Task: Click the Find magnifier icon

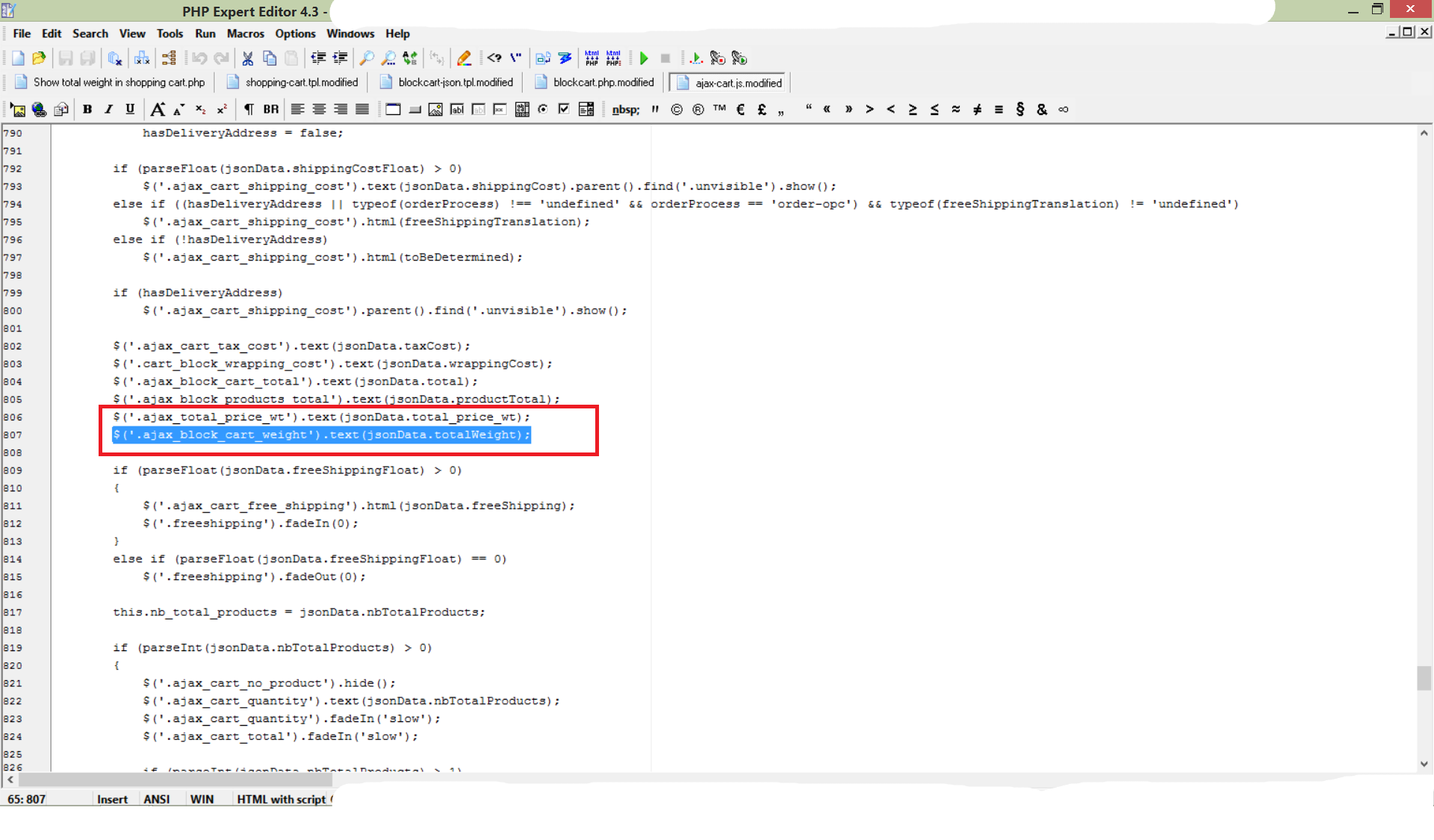Action: point(367,58)
